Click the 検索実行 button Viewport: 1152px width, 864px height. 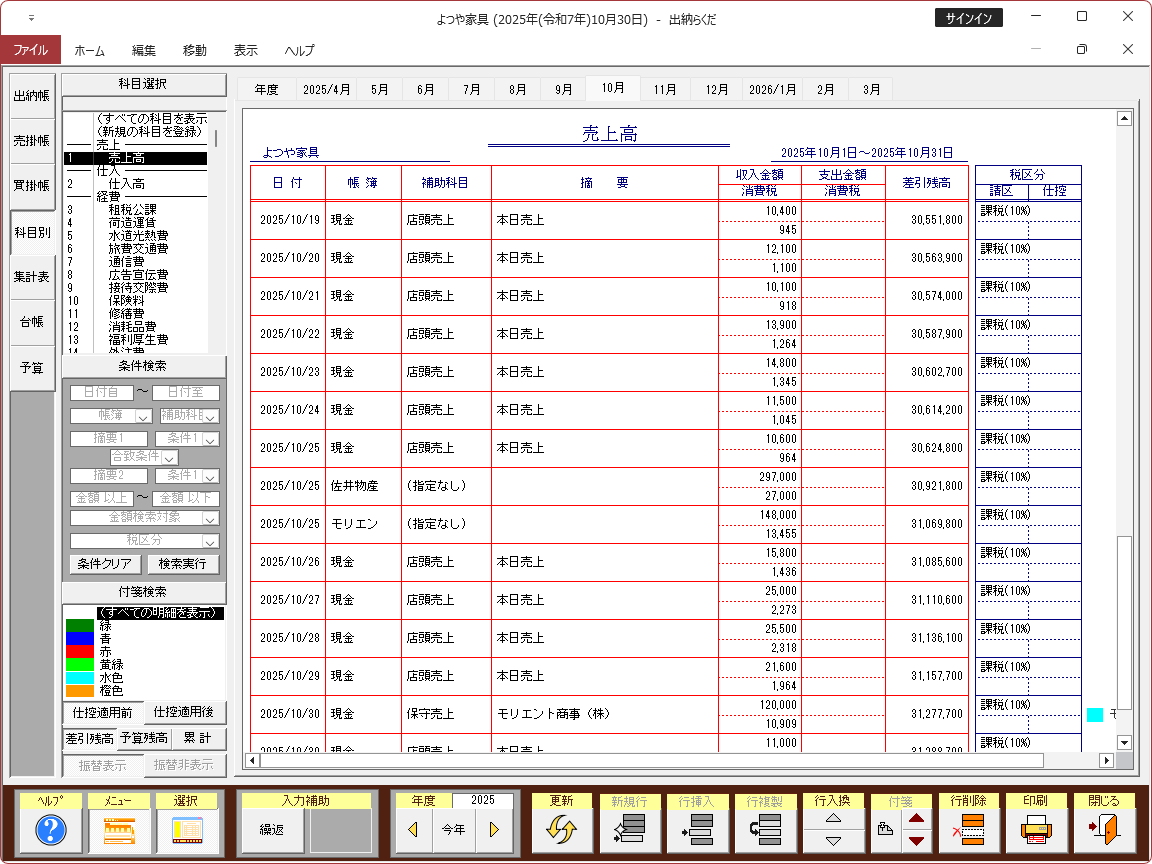(x=183, y=564)
